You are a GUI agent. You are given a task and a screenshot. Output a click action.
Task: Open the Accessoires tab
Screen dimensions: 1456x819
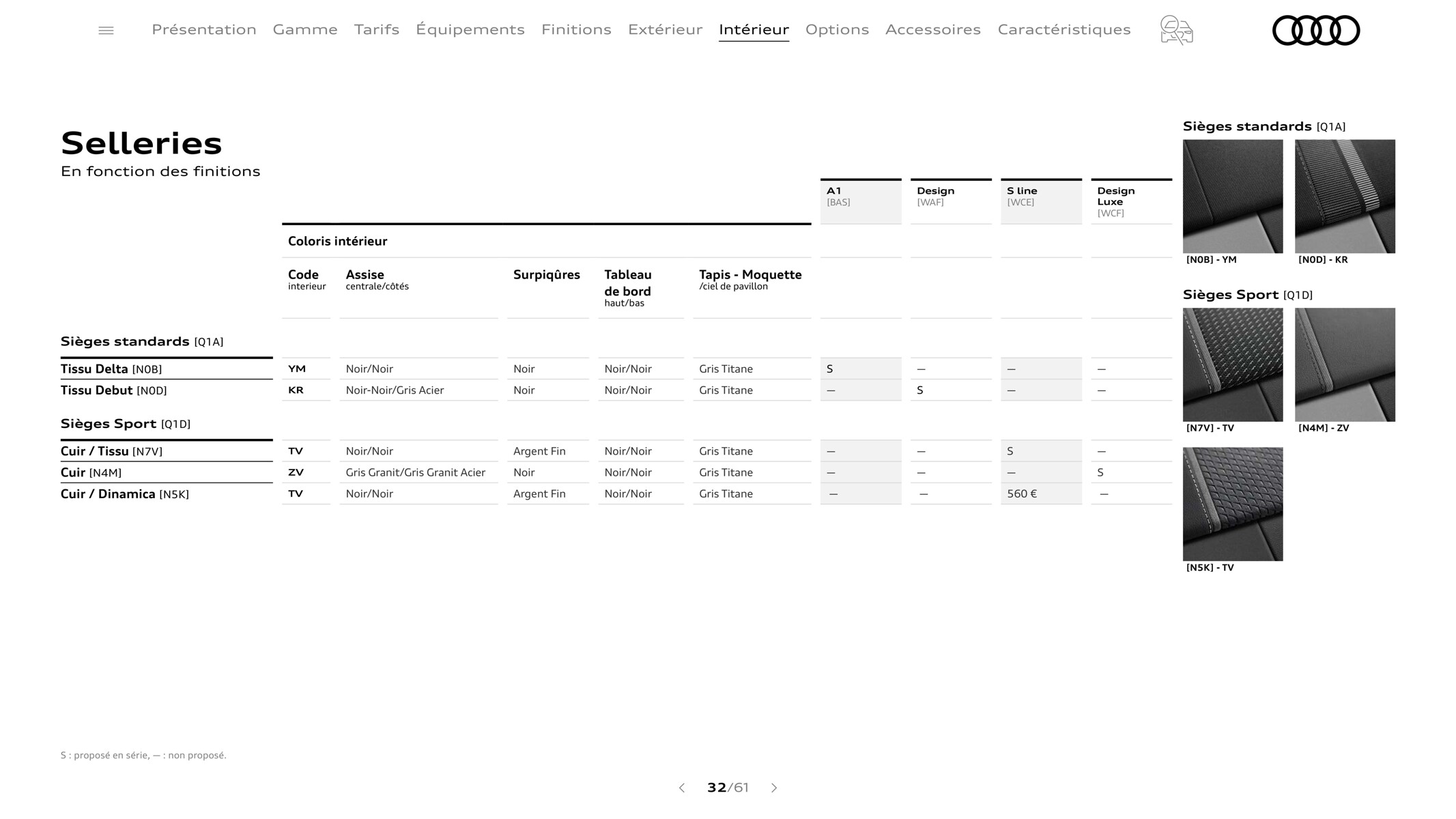933,29
